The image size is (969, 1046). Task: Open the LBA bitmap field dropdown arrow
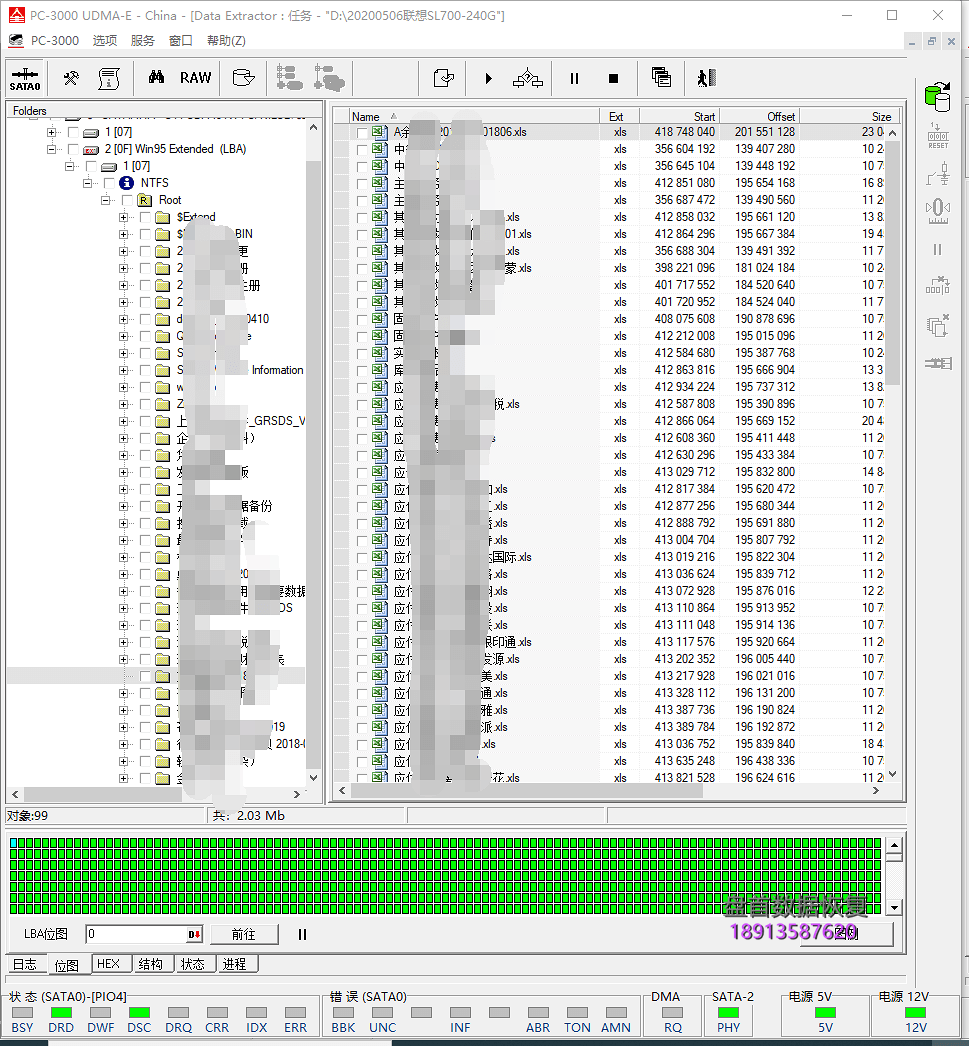pyautogui.click(x=194, y=935)
